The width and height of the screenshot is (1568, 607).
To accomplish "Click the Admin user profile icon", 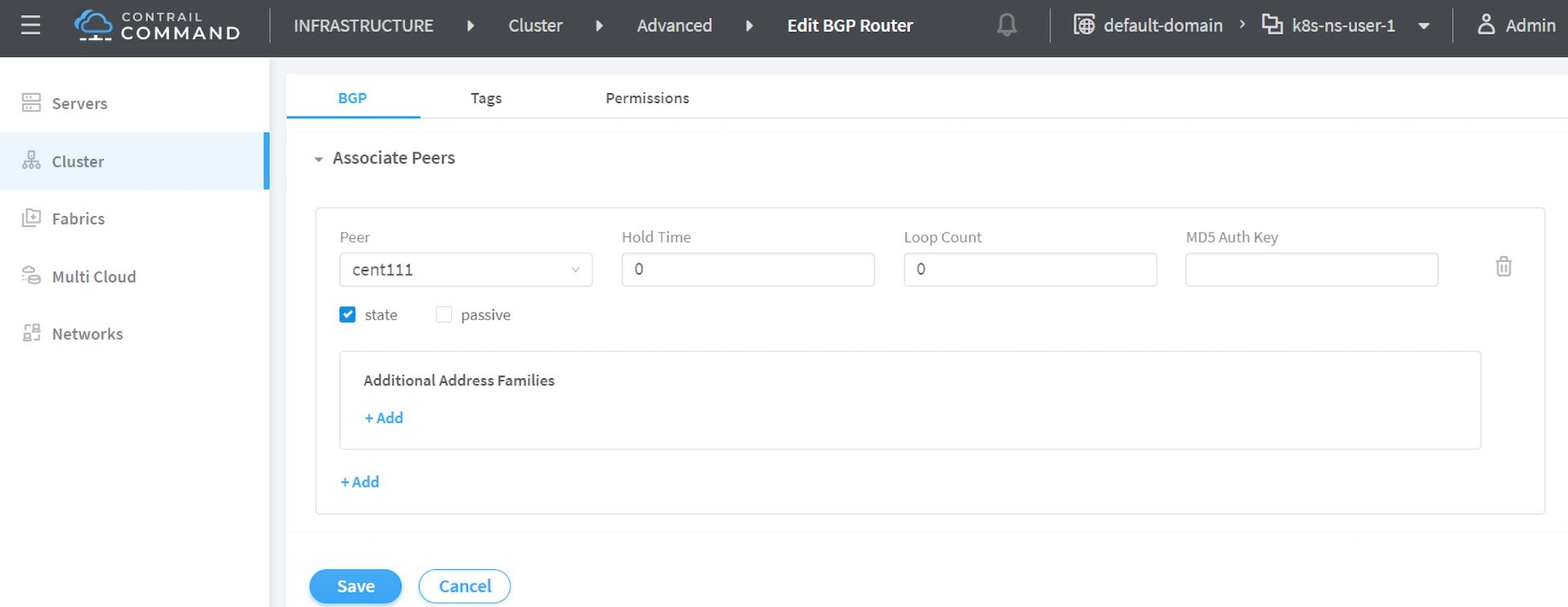I will (1486, 25).
